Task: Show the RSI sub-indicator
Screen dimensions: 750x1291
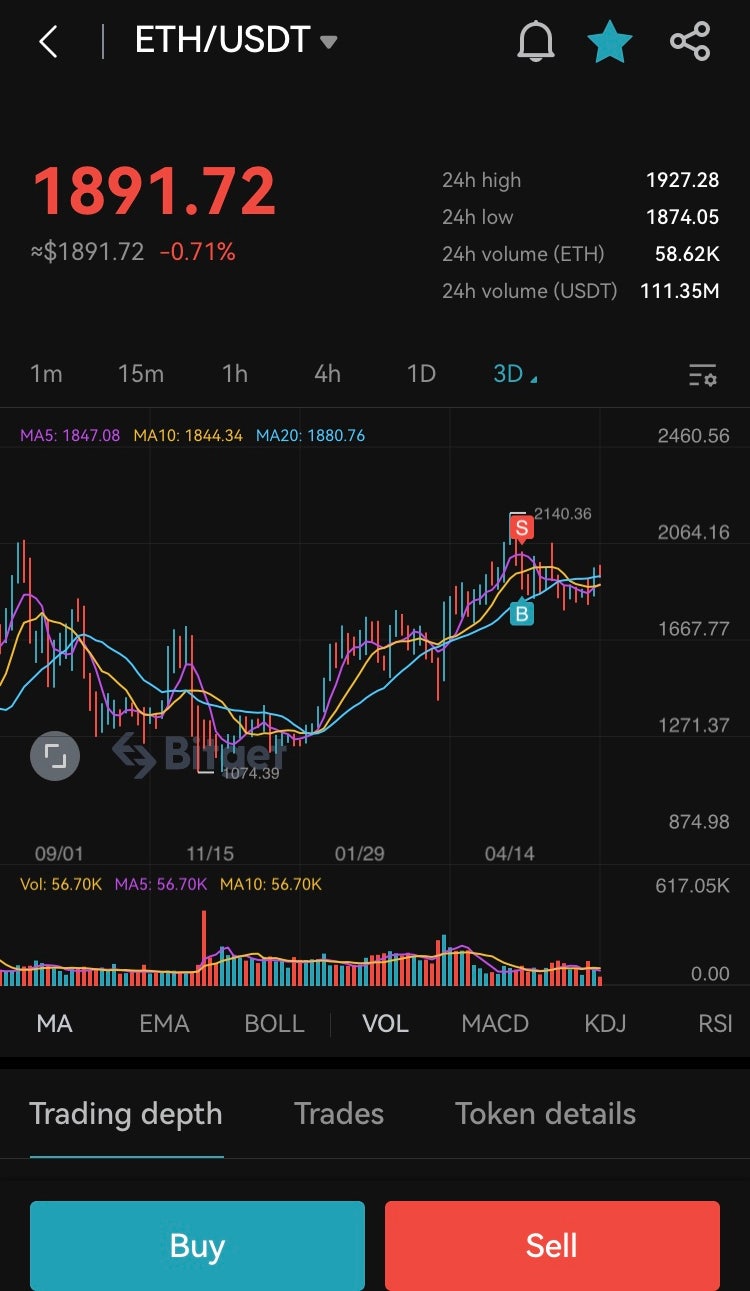Action: tap(715, 1023)
